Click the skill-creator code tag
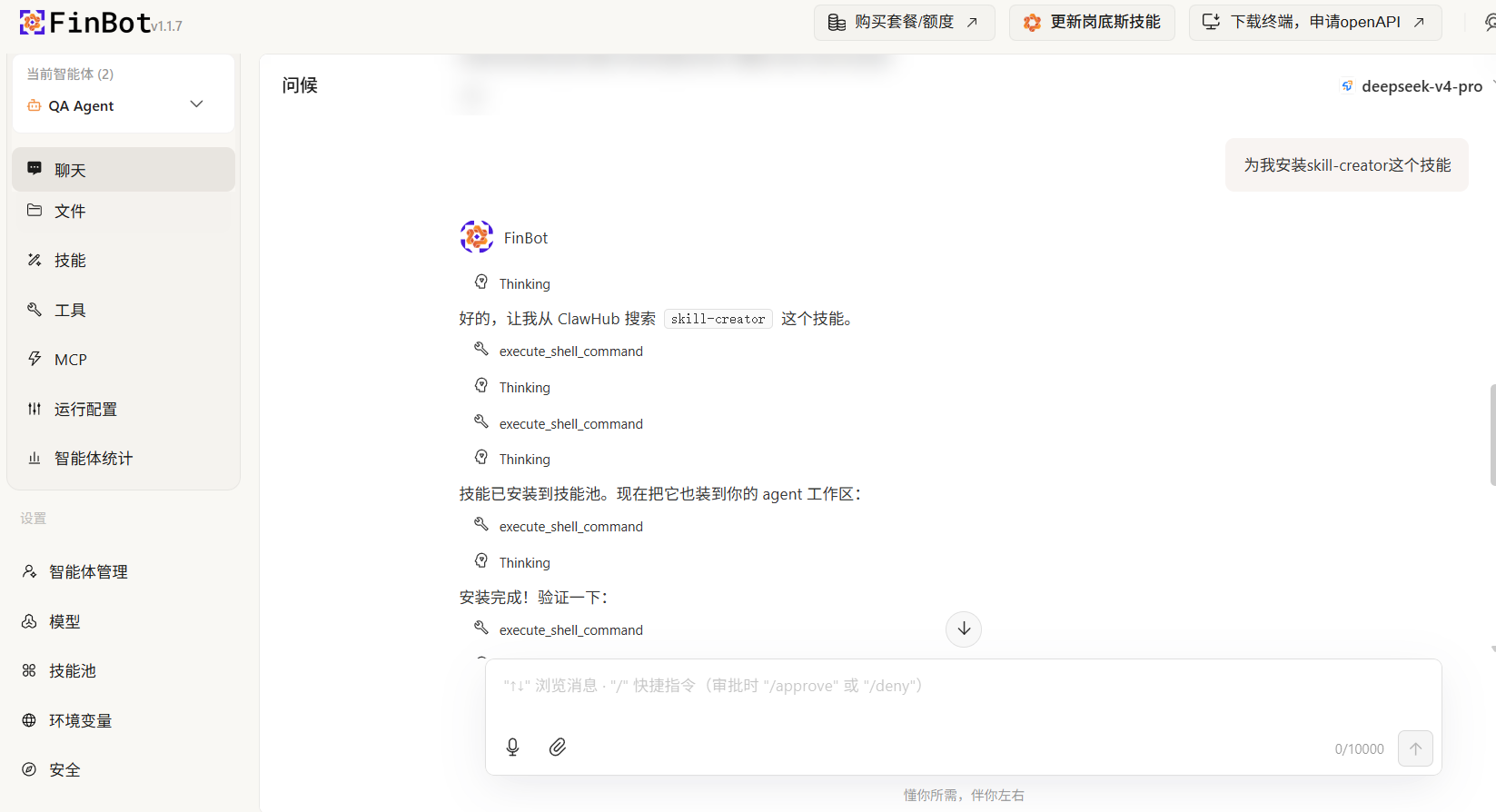The height and width of the screenshot is (812, 1496). pos(718,319)
